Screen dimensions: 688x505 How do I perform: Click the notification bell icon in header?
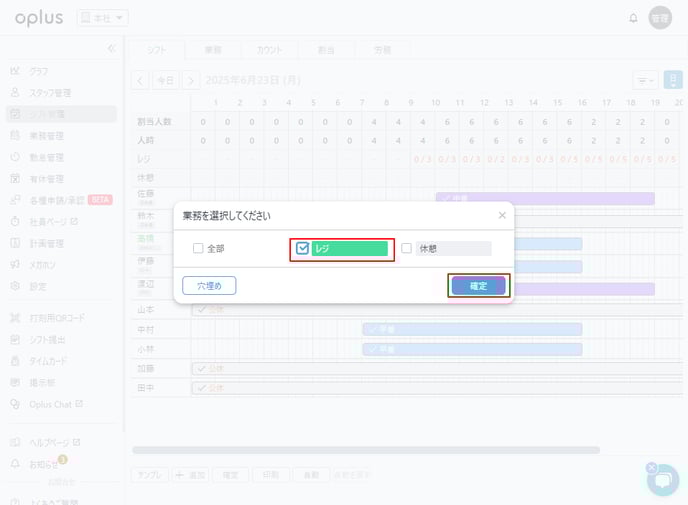[x=632, y=18]
